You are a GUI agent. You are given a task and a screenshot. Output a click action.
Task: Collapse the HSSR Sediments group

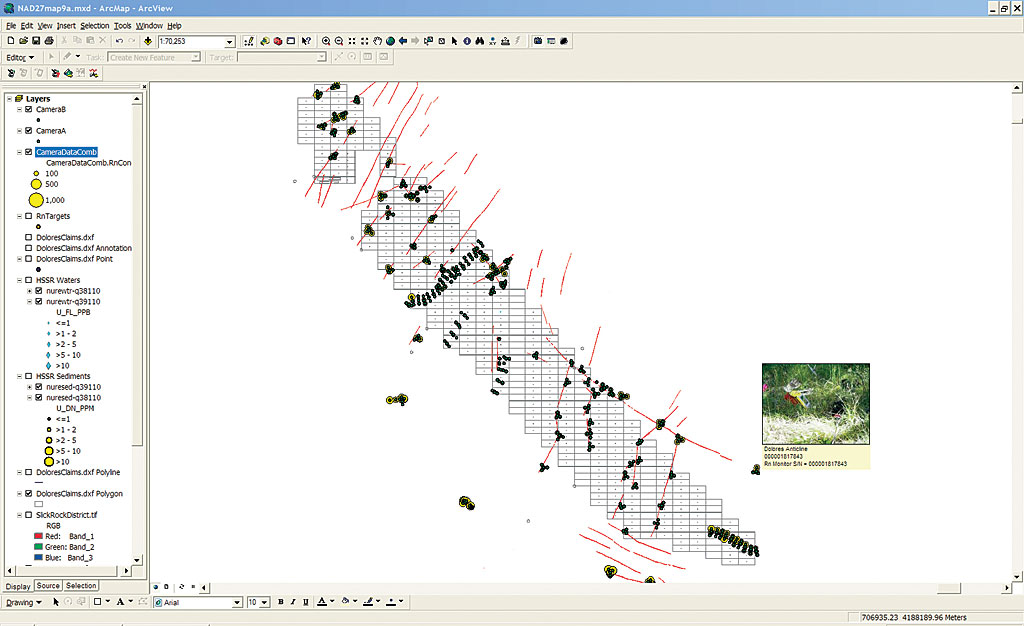[x=20, y=377]
